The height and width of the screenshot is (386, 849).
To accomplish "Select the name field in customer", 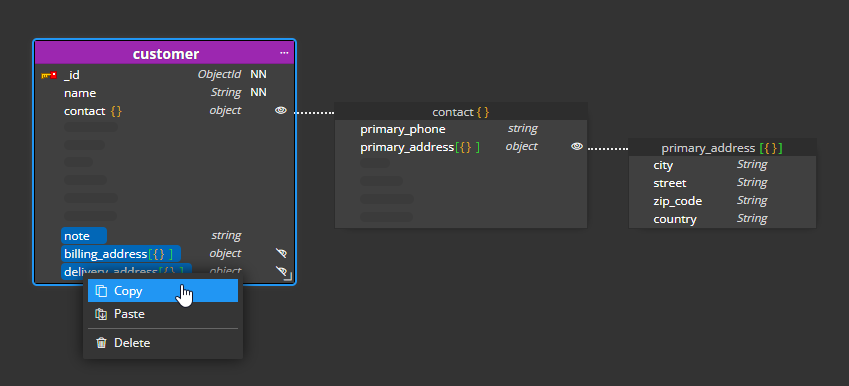I will (165, 93).
